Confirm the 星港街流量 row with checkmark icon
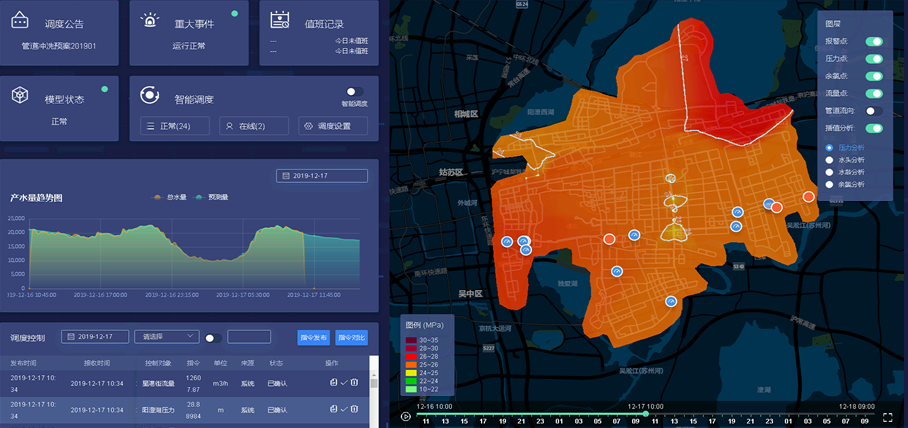908x428 pixels. (x=344, y=383)
